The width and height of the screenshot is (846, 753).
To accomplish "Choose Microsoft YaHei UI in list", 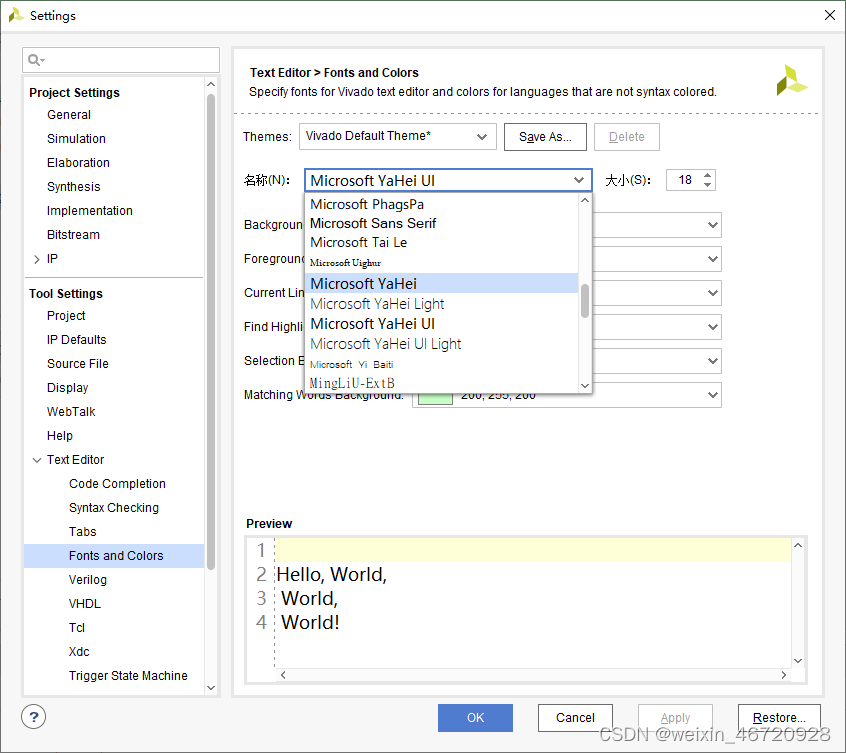I will pyautogui.click(x=442, y=324).
